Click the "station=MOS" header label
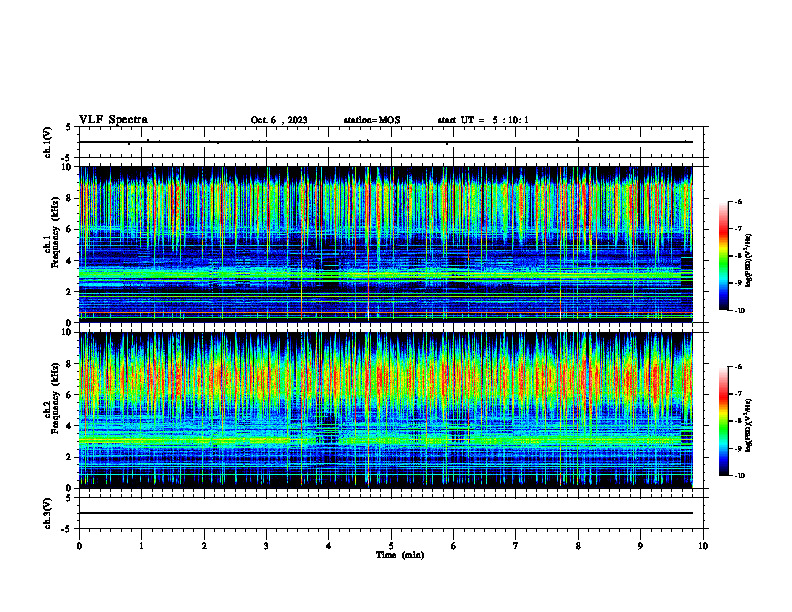792x612 pixels. point(372,120)
